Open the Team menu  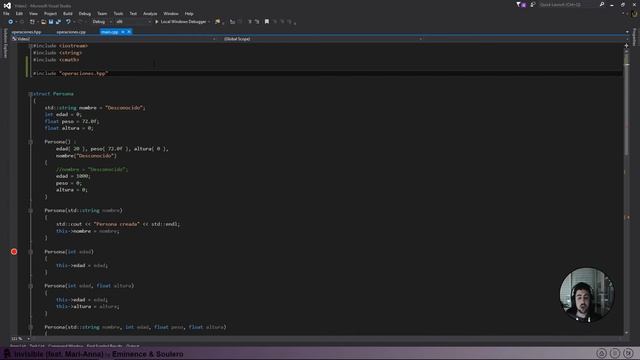point(102,13)
